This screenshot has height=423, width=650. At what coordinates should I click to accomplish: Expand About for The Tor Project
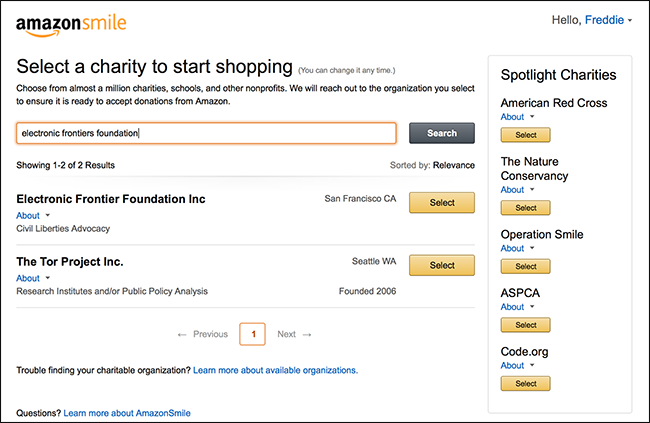pyautogui.click(x=33, y=278)
